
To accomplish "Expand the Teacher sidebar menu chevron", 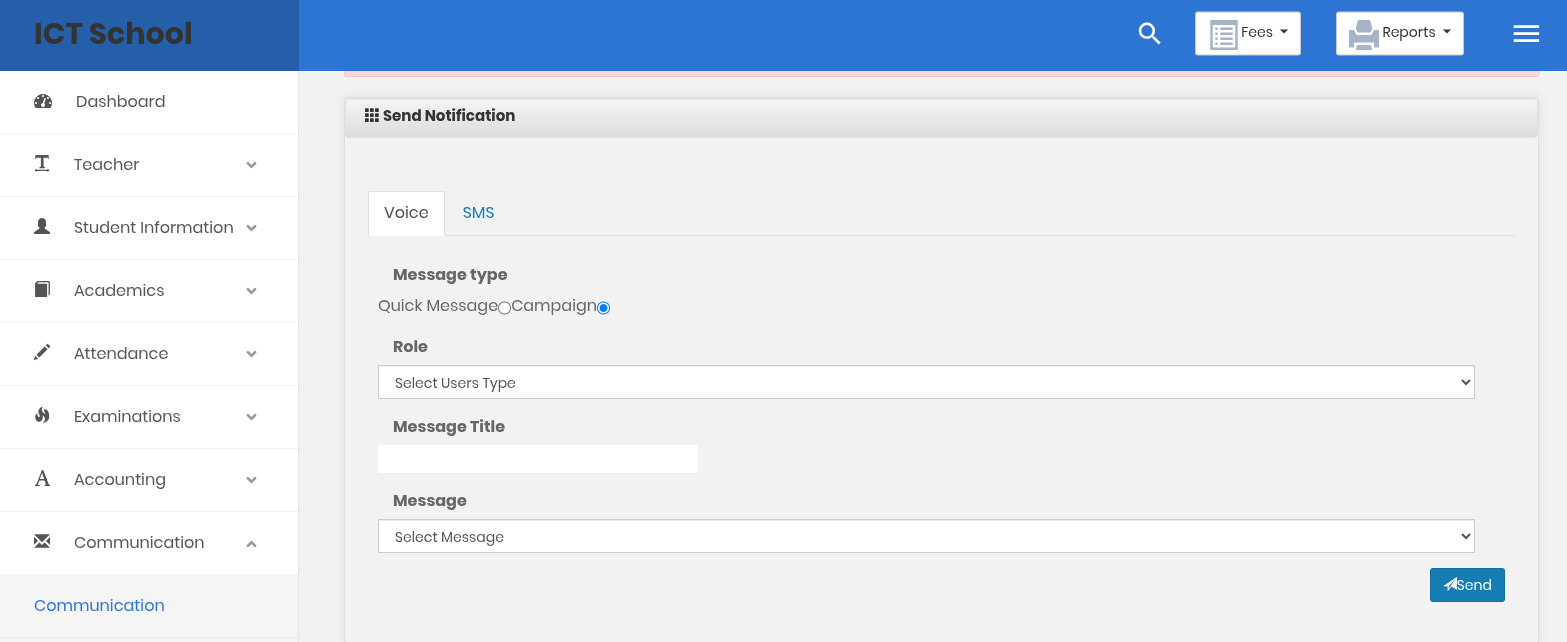I will tap(251, 165).
